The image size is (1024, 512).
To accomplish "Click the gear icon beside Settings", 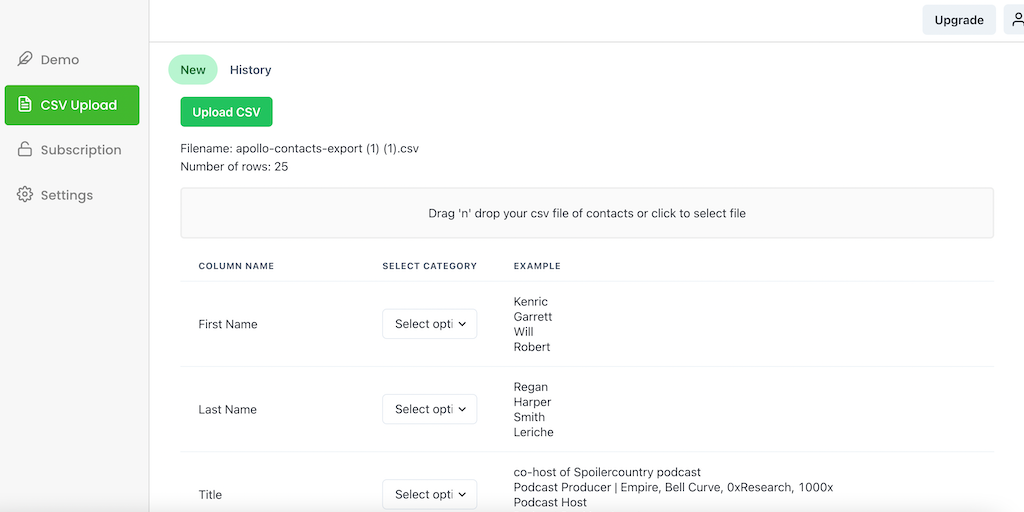I will point(25,195).
